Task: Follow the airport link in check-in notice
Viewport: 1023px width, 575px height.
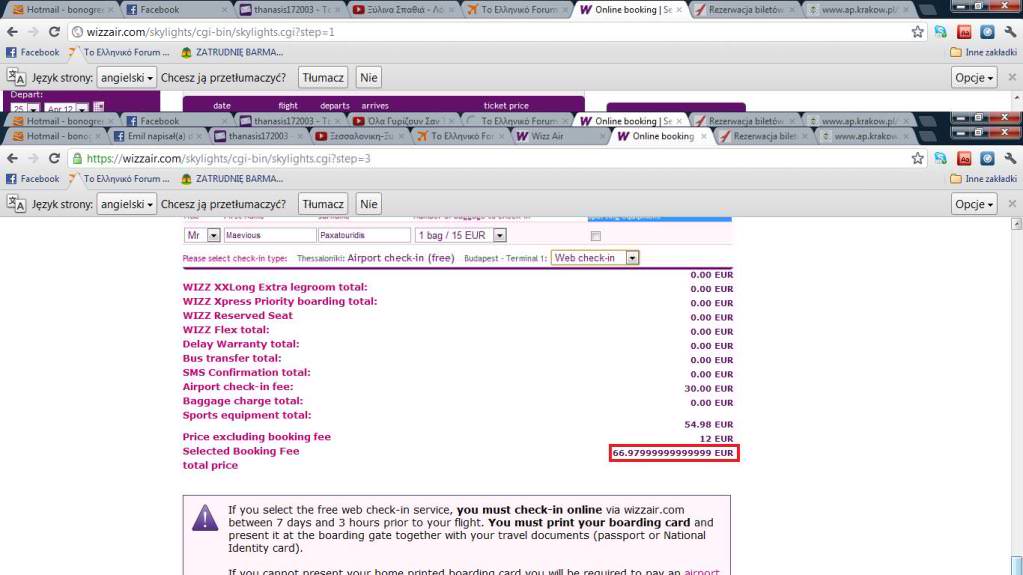Action: tap(701, 572)
